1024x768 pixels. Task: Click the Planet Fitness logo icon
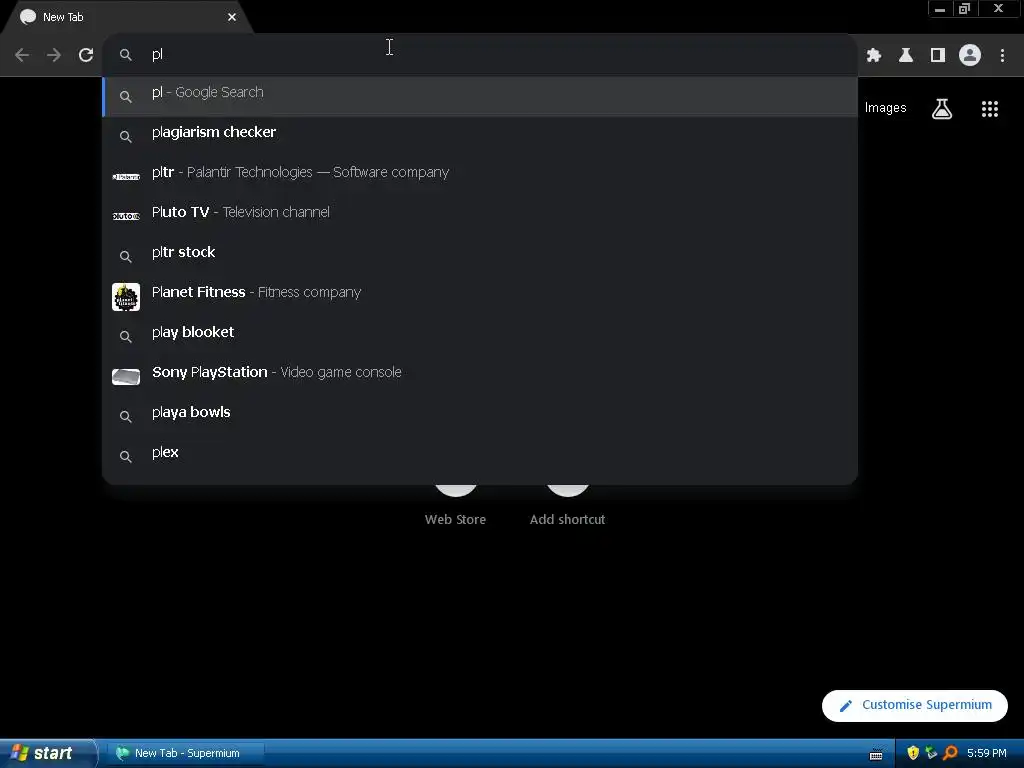coord(126,296)
